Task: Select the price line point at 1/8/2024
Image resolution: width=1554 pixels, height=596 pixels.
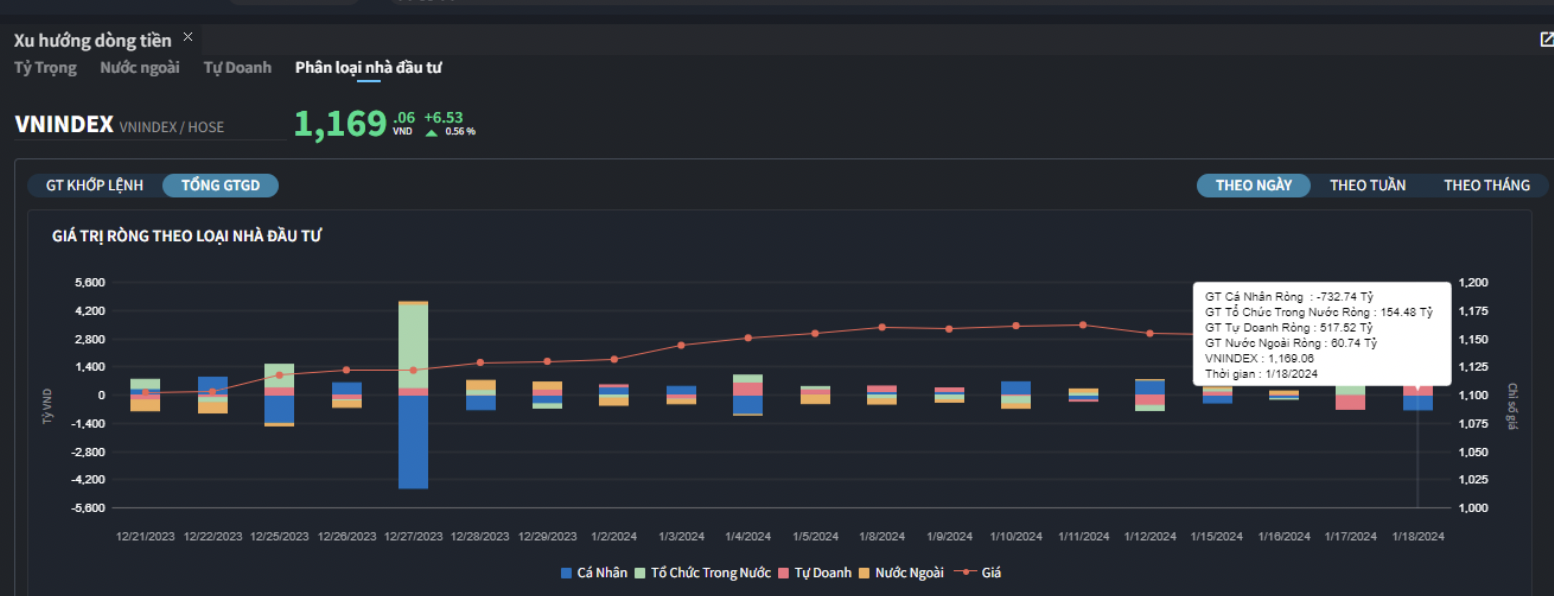Action: point(881,327)
